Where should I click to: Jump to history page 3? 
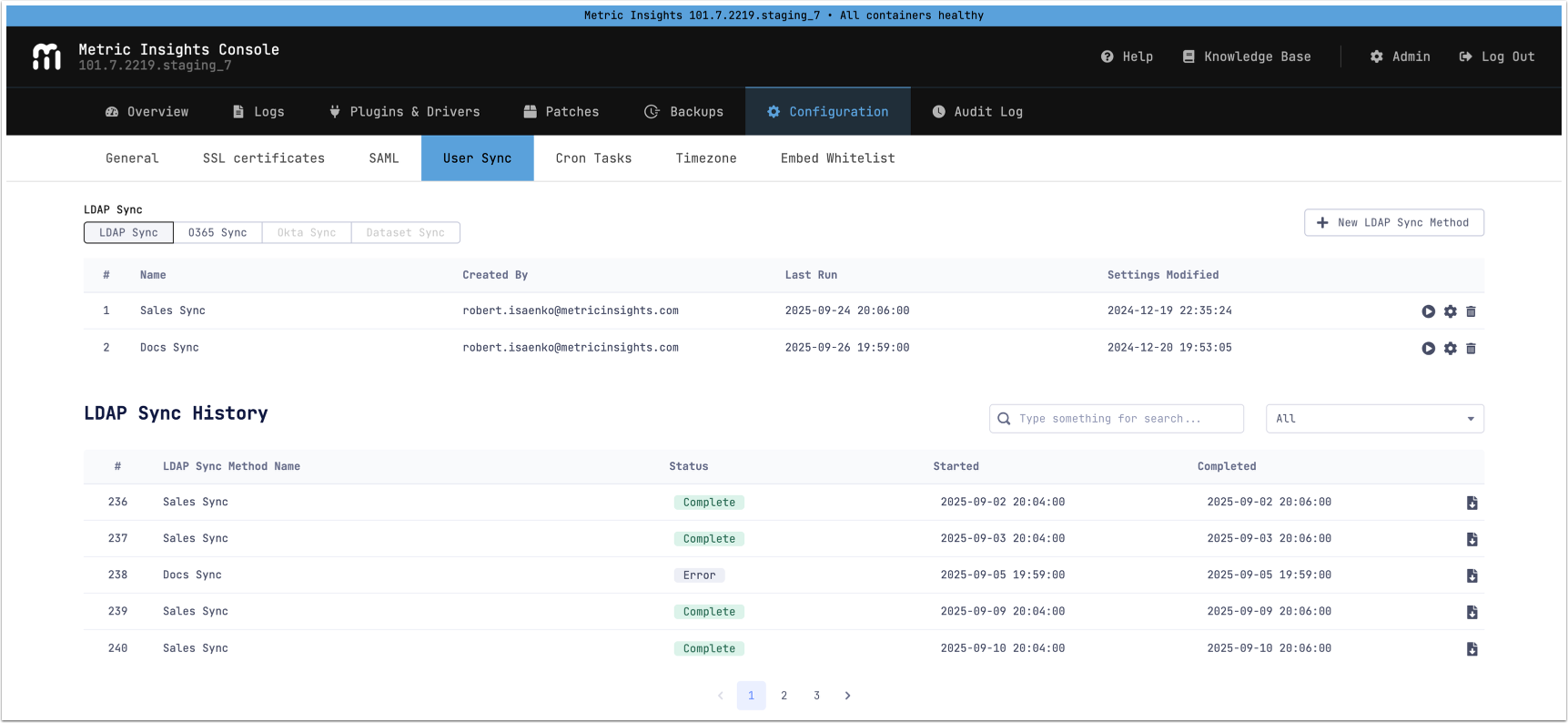coord(816,696)
